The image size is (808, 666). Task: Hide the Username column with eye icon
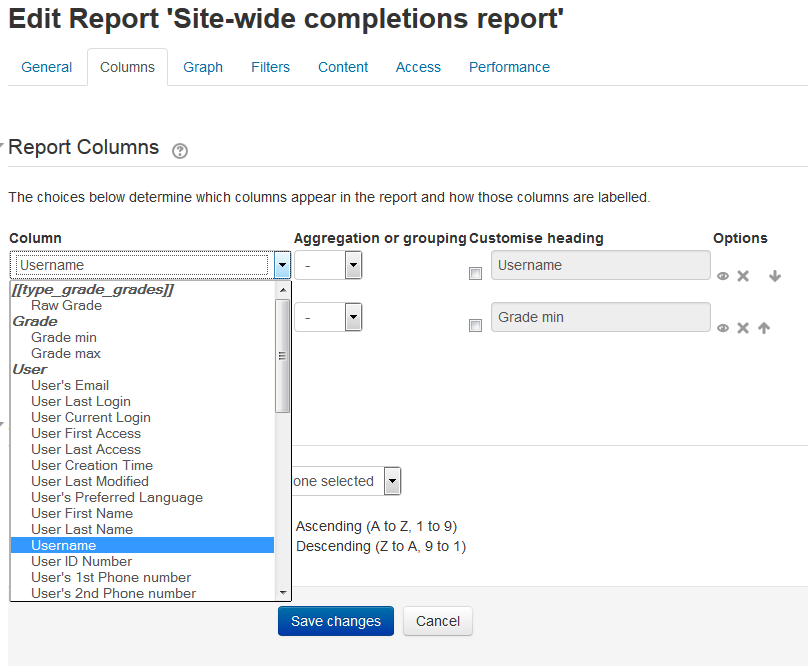(723, 276)
